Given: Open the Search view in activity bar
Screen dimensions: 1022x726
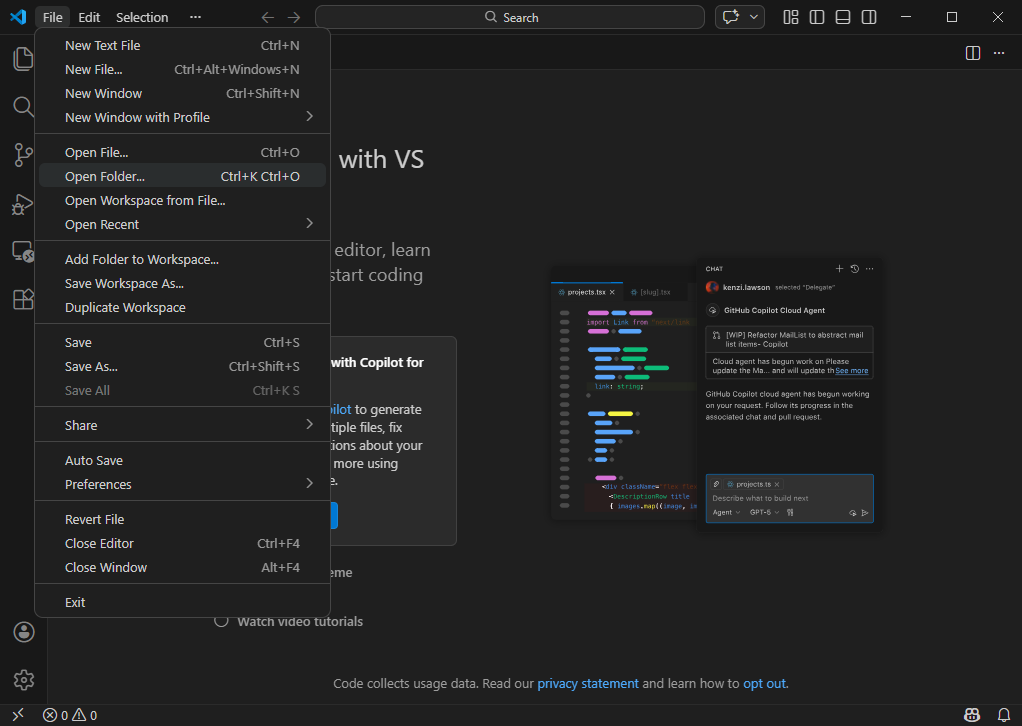Looking at the screenshot, I should point(23,107).
